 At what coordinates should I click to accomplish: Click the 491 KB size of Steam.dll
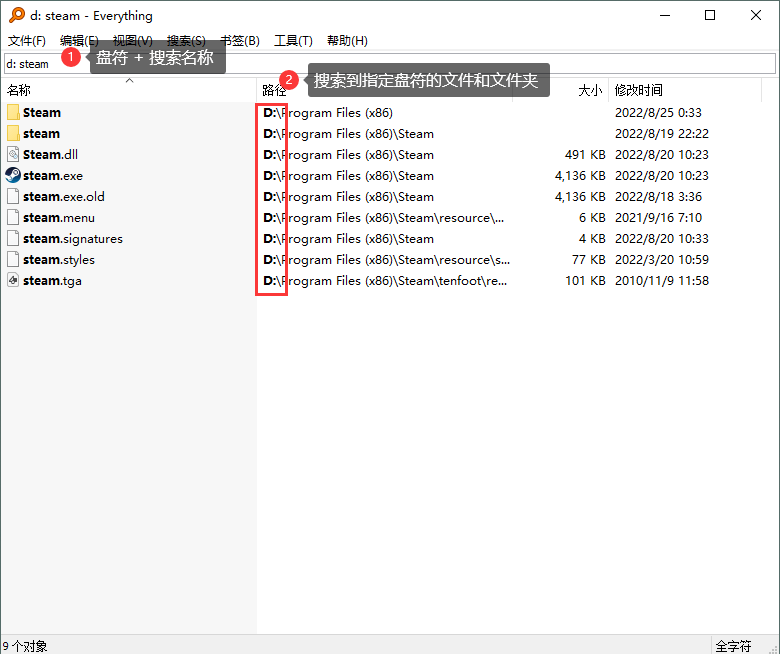click(585, 155)
